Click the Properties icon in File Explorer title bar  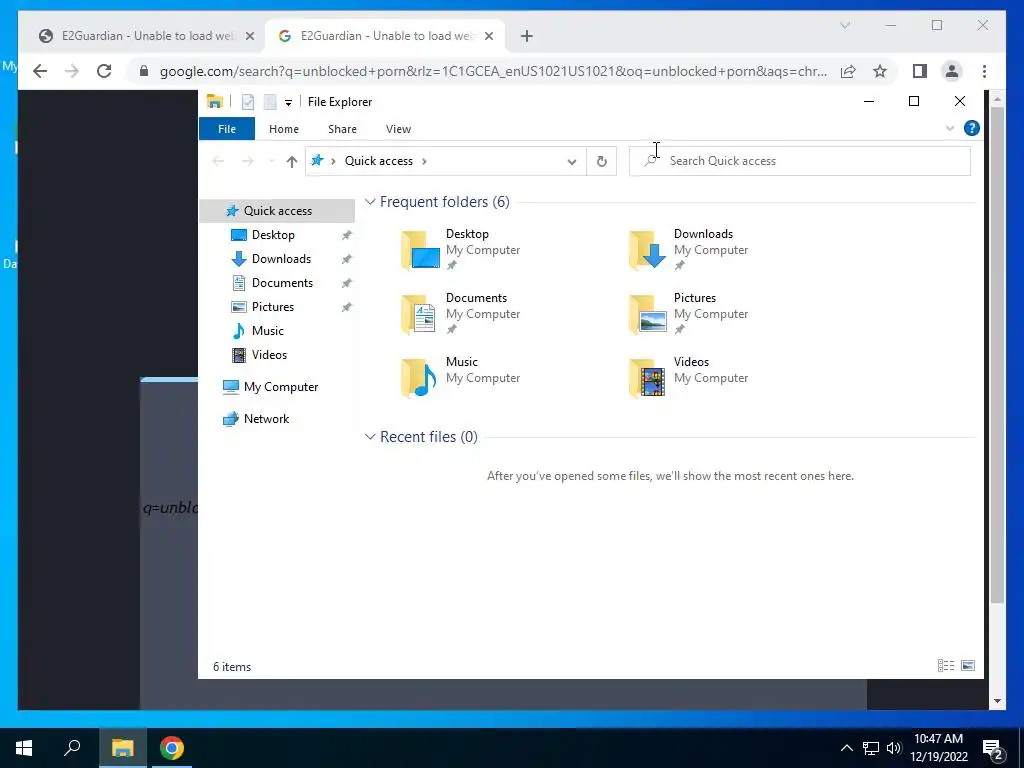248,102
